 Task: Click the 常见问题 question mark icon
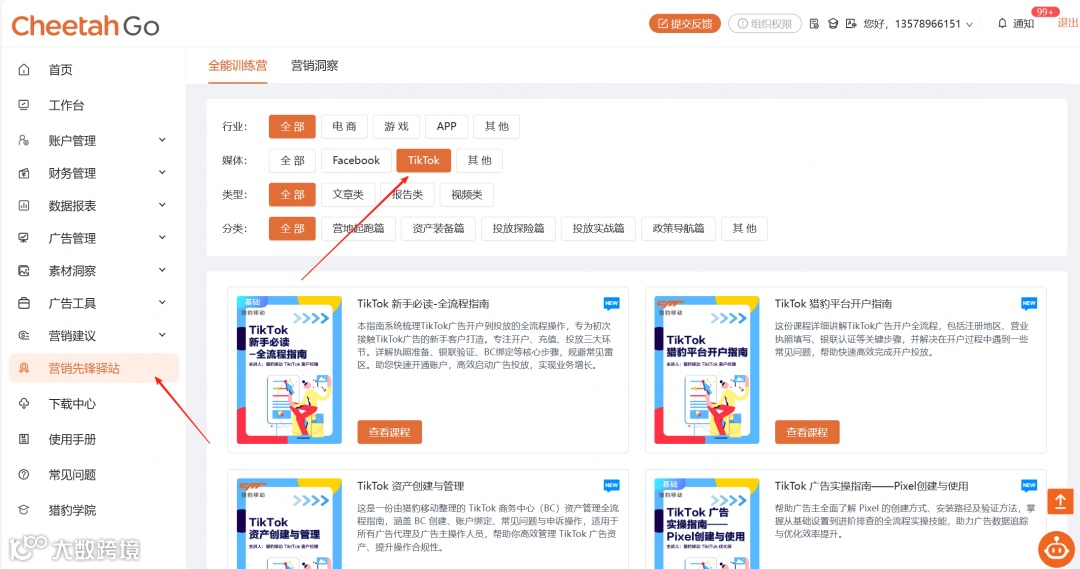[24, 475]
